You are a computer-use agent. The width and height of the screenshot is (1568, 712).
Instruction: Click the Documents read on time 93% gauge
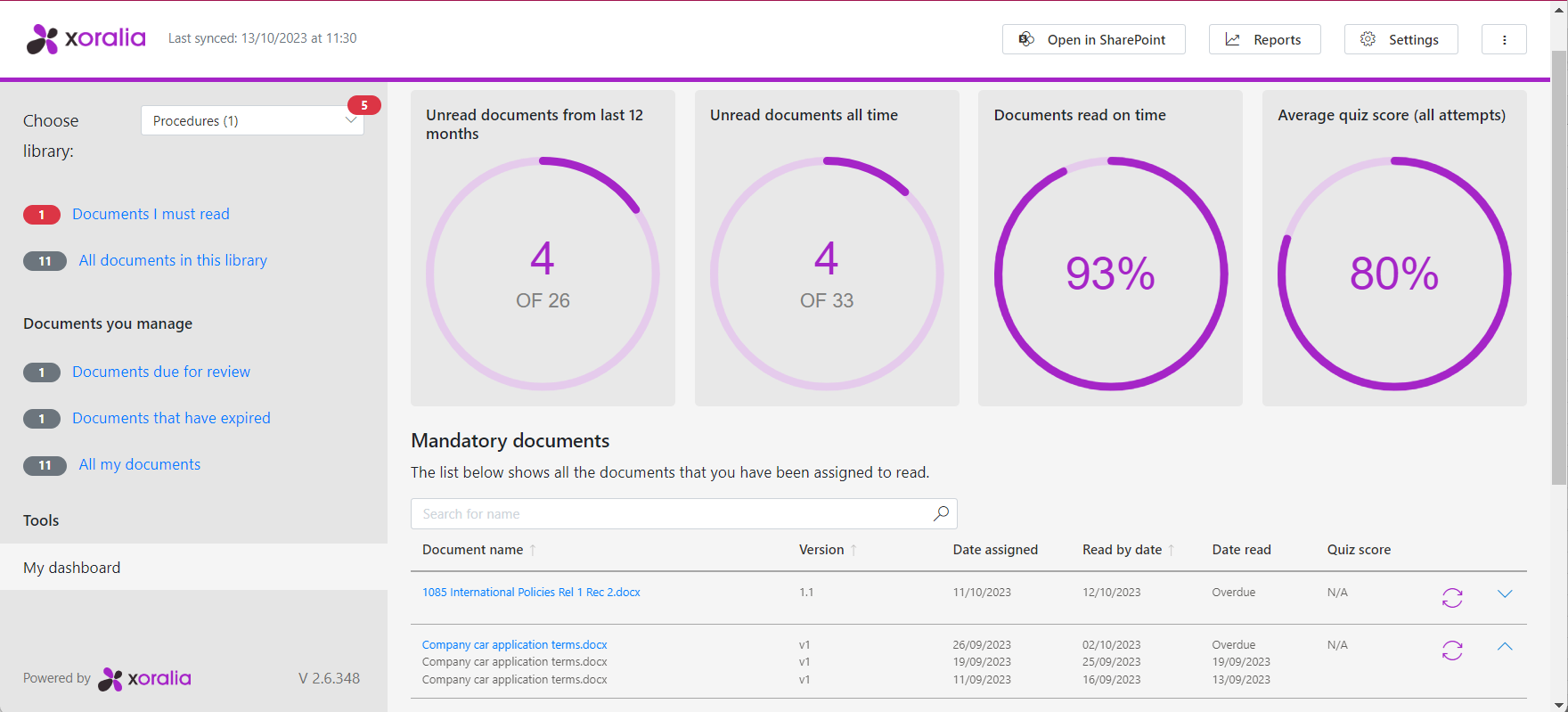pos(1110,274)
